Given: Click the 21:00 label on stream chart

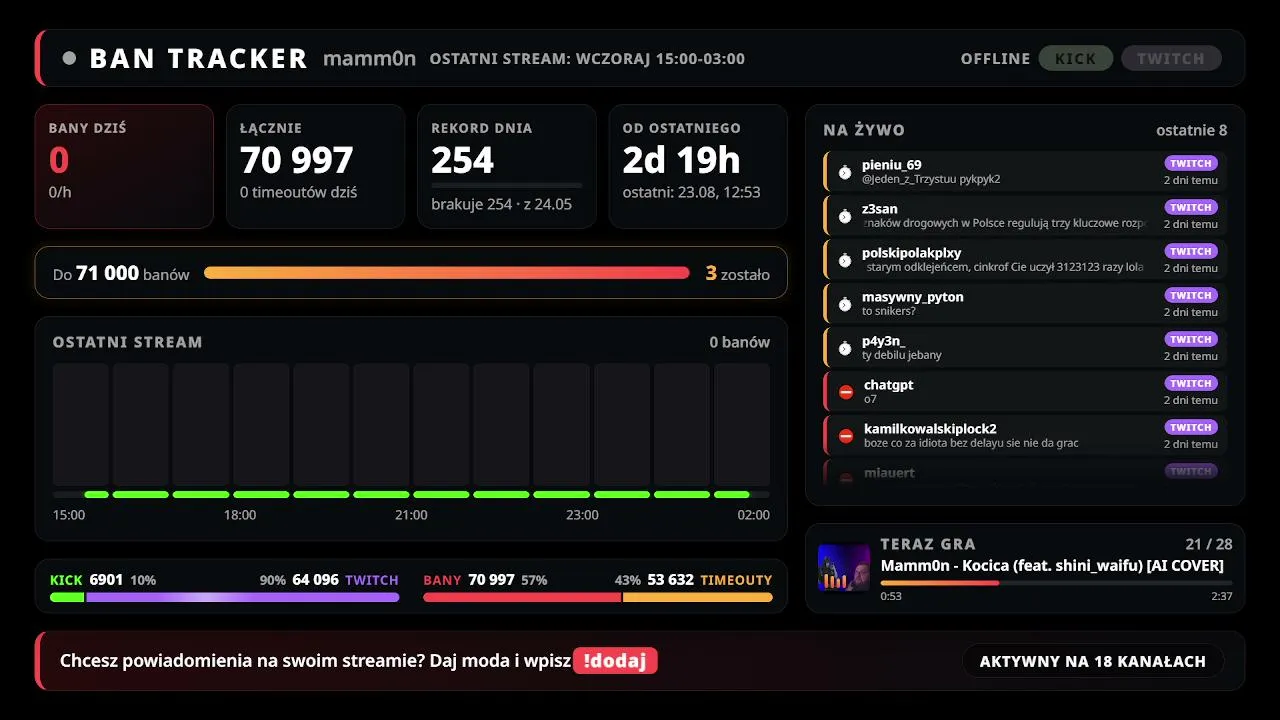Looking at the screenshot, I should coord(411,515).
